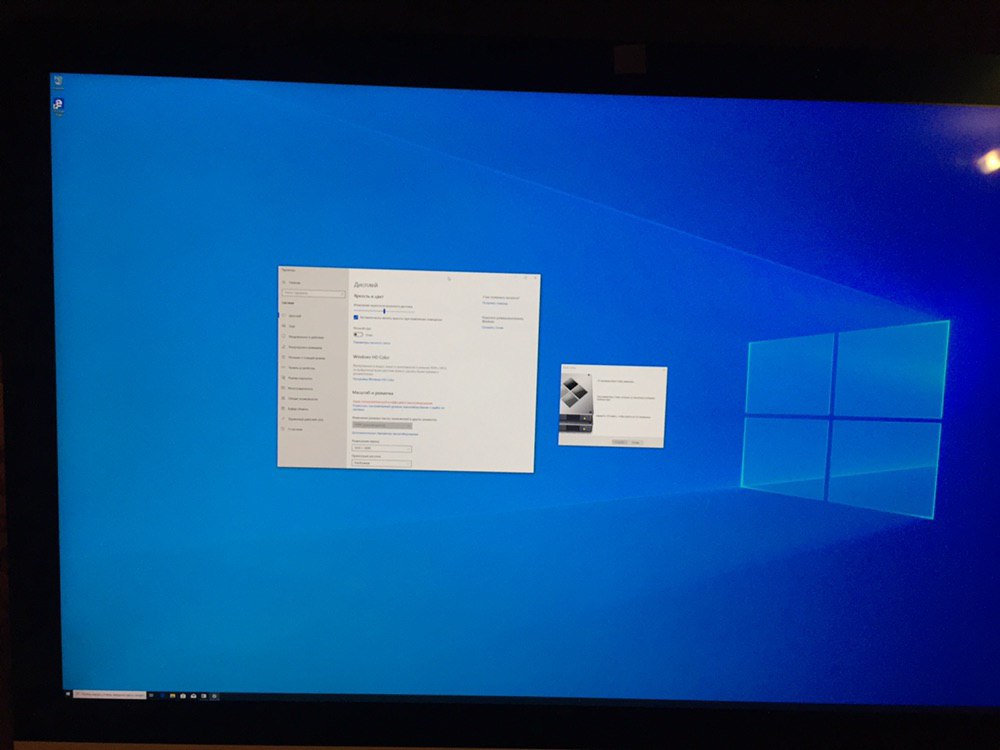The width and height of the screenshot is (1000, 750).
Task: Open Microsoft Store from the taskbar
Action: [x=183, y=696]
